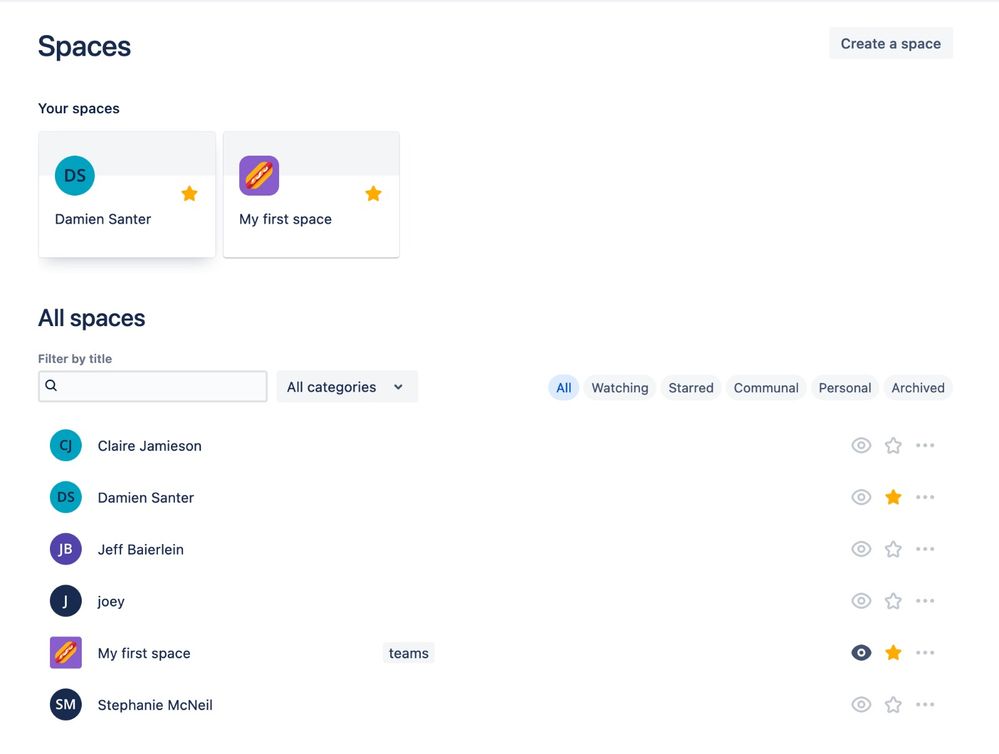The width and height of the screenshot is (999, 754).
Task: Click the search icon in the filter field
Action: tap(51, 385)
